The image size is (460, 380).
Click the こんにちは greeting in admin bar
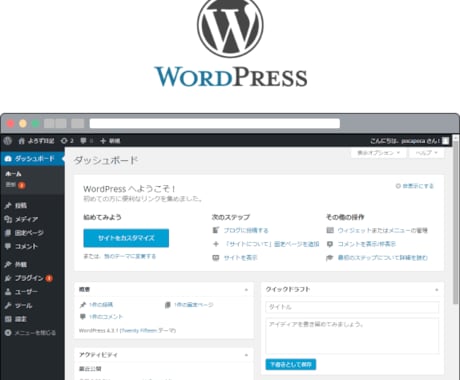click(405, 141)
